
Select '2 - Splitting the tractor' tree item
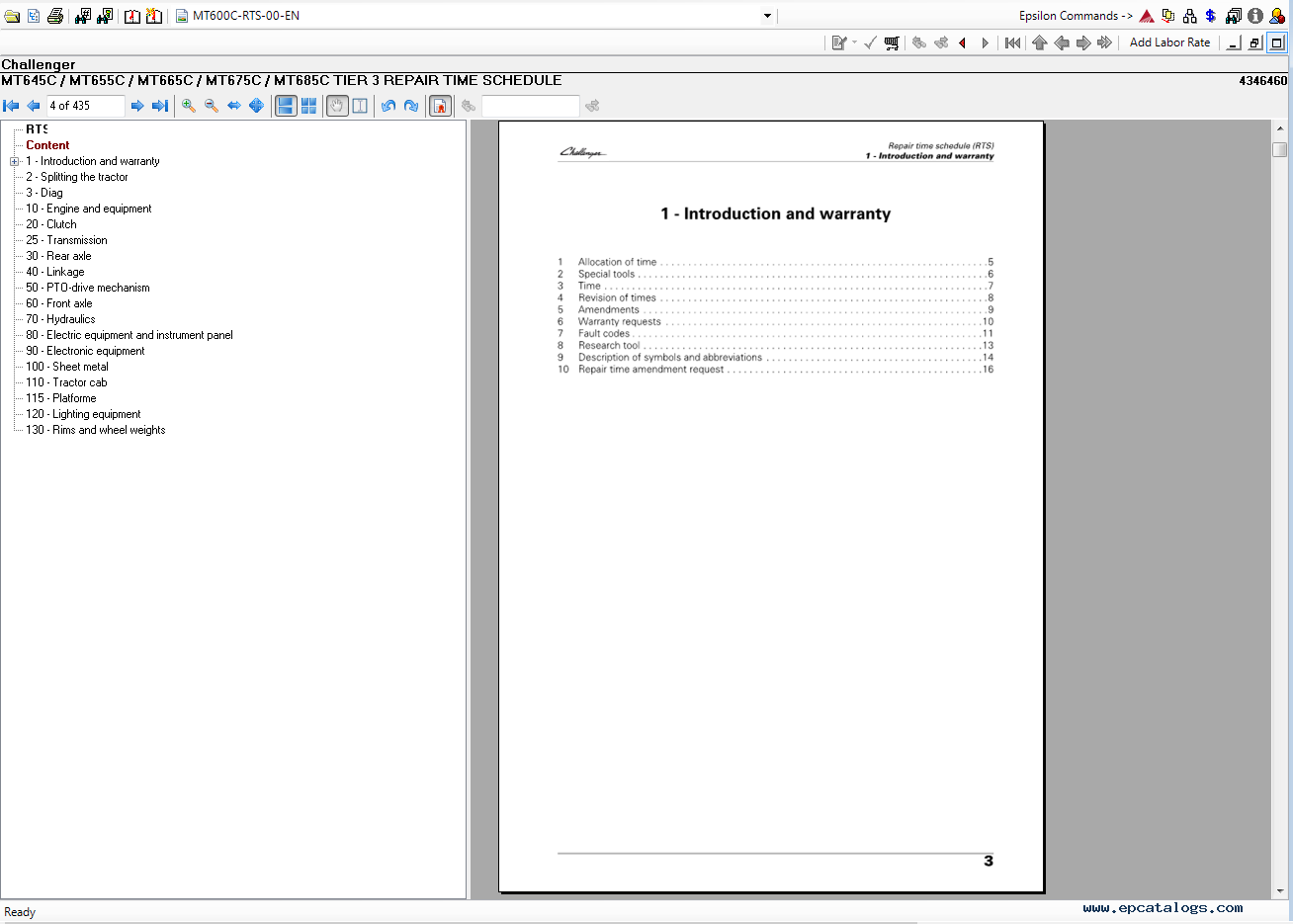coord(77,177)
